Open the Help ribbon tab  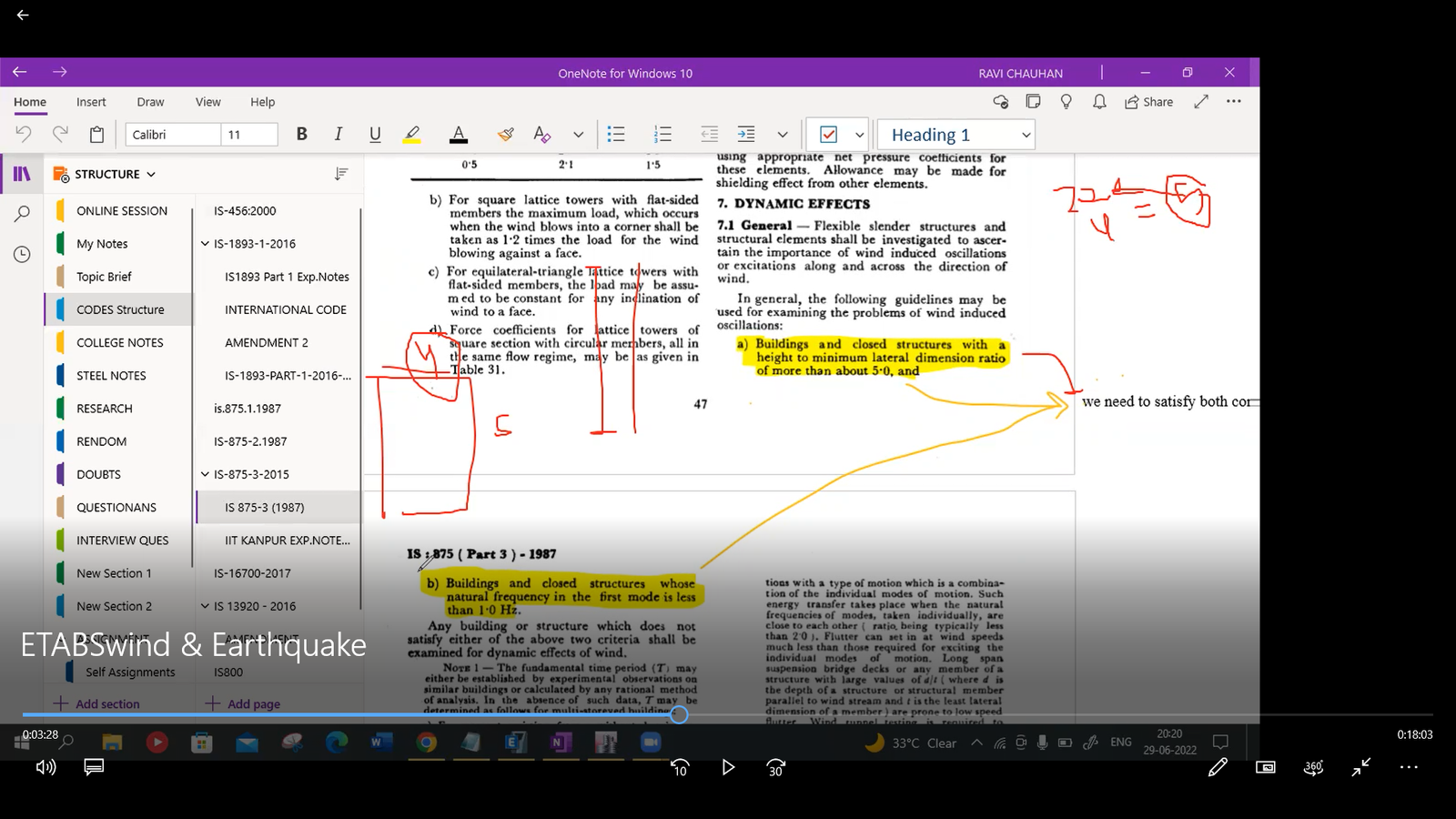(263, 102)
